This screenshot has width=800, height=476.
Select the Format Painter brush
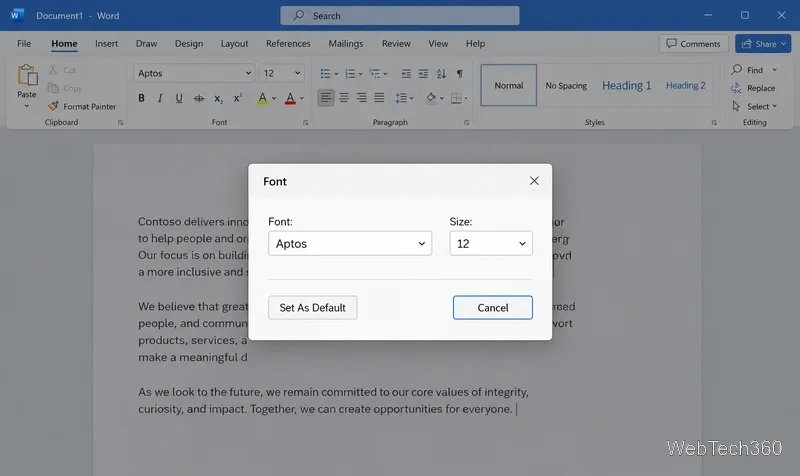click(53, 106)
